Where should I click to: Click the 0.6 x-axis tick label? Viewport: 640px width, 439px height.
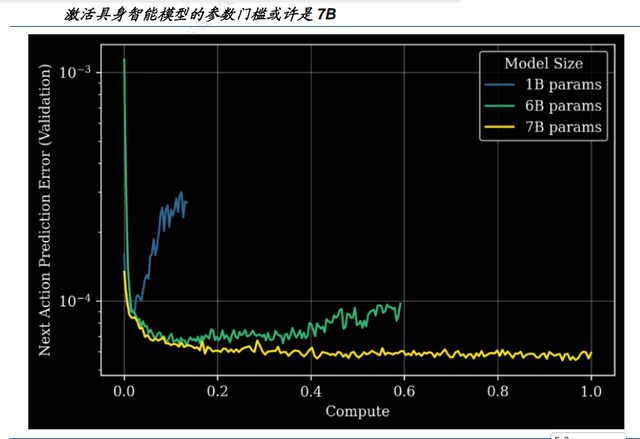click(404, 391)
